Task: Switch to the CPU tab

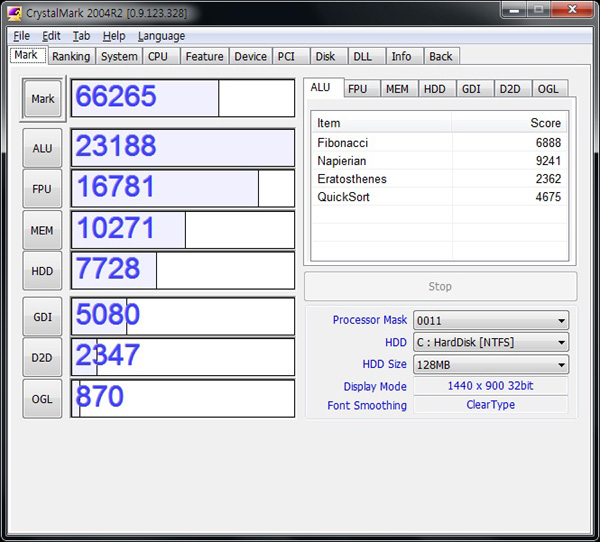Action: (x=161, y=56)
